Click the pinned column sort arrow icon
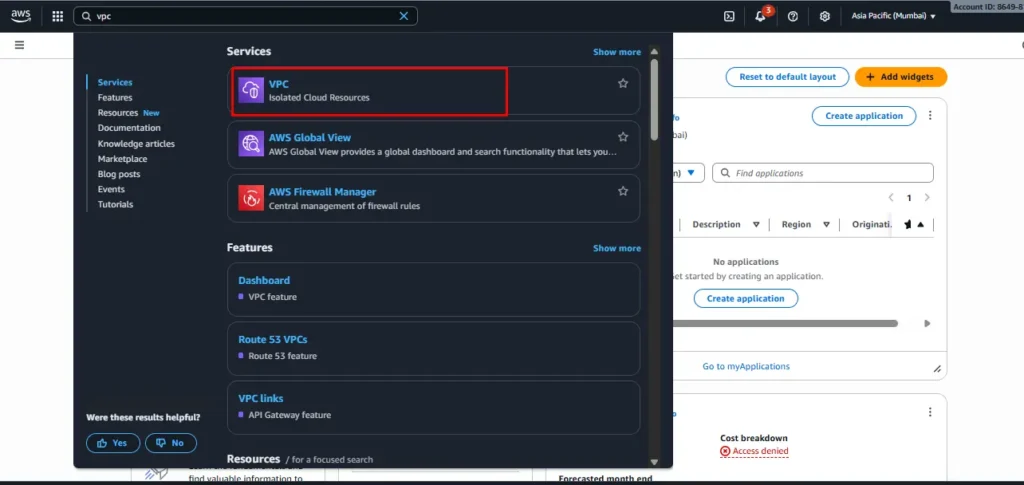This screenshot has width=1024, height=485. 920,224
